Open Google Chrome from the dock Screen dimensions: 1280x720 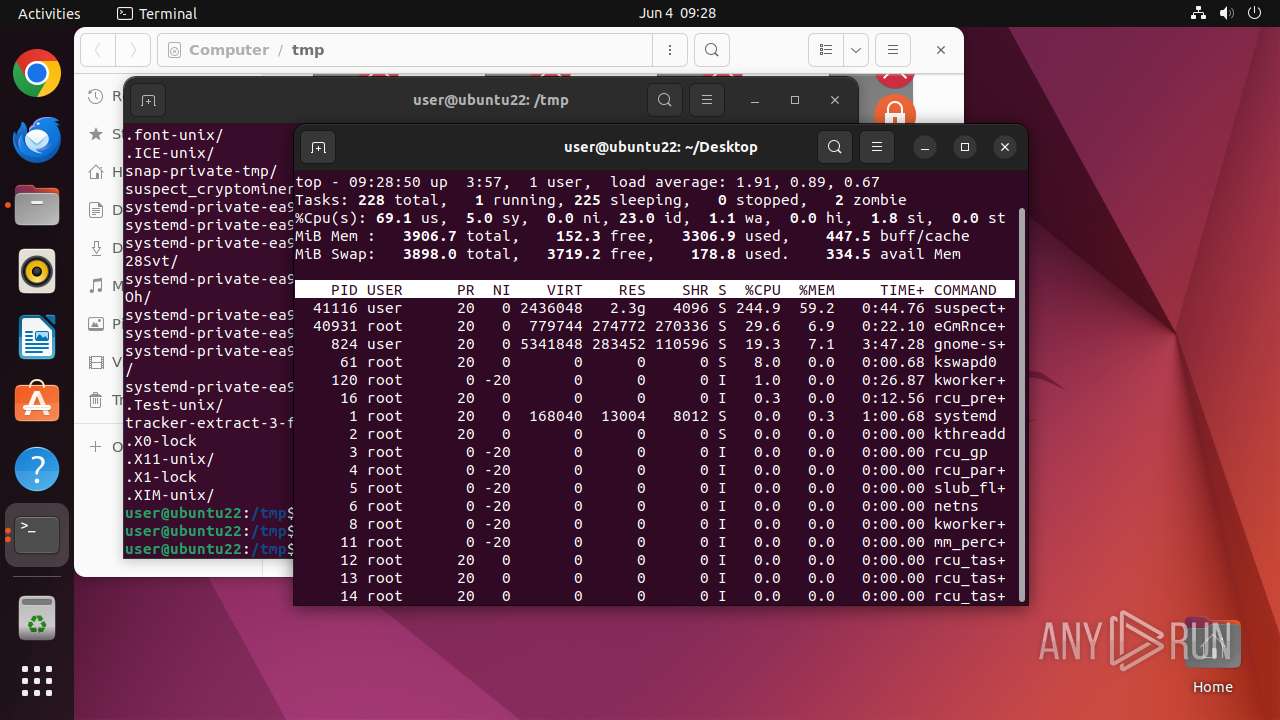point(37,74)
